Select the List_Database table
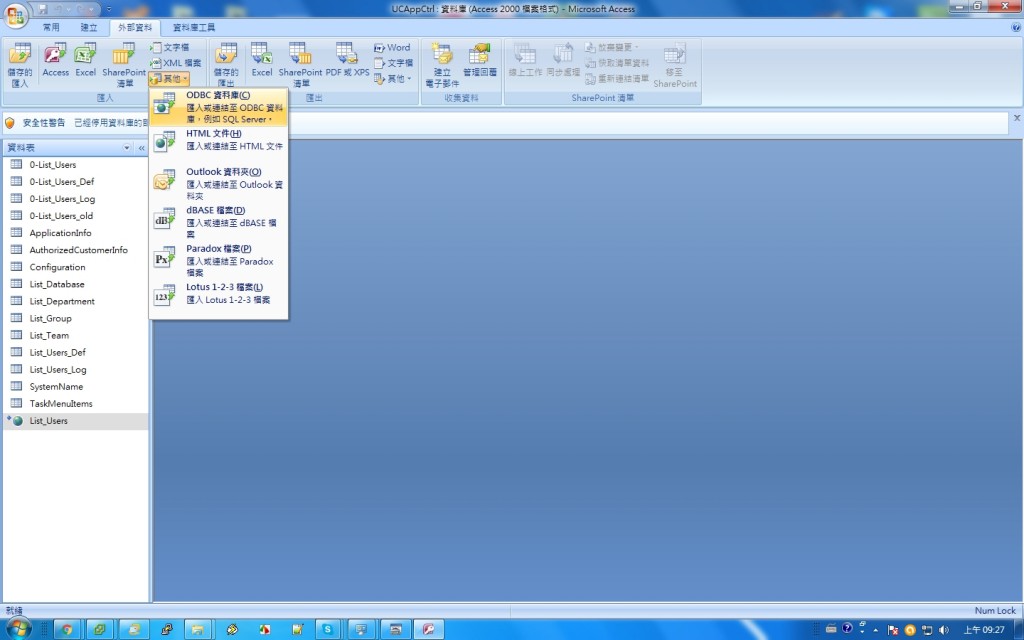Viewport: 1024px width, 640px height. pyautogui.click(x=76, y=284)
